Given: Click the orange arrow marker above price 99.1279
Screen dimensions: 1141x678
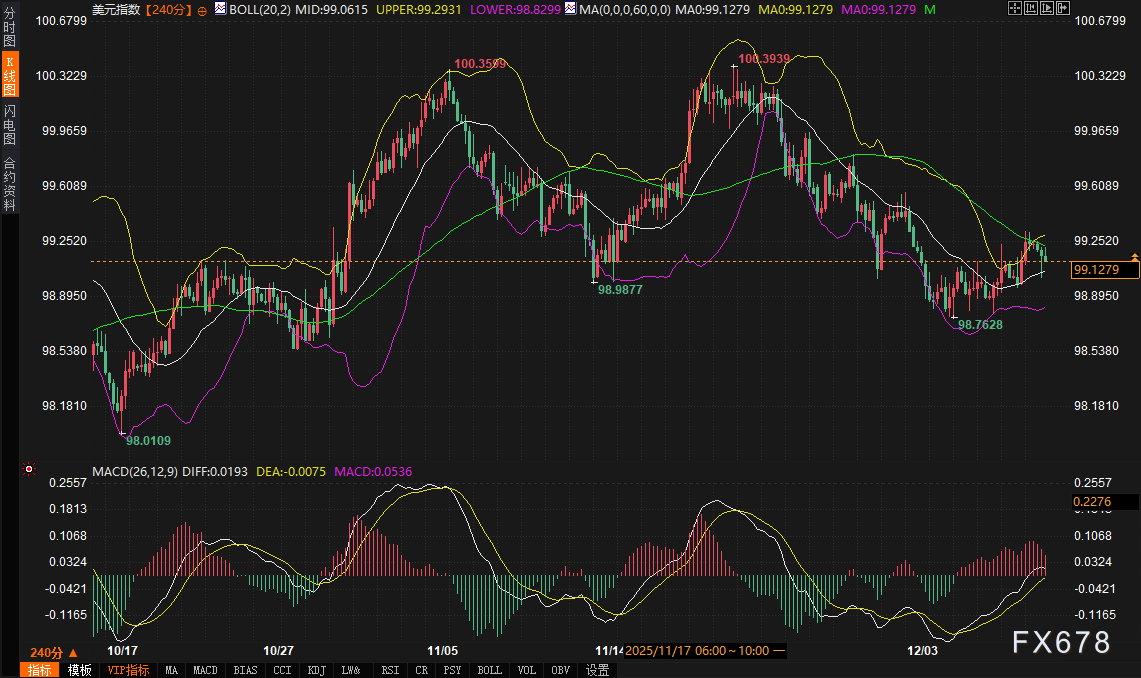Looking at the screenshot, I should coord(1134,258).
